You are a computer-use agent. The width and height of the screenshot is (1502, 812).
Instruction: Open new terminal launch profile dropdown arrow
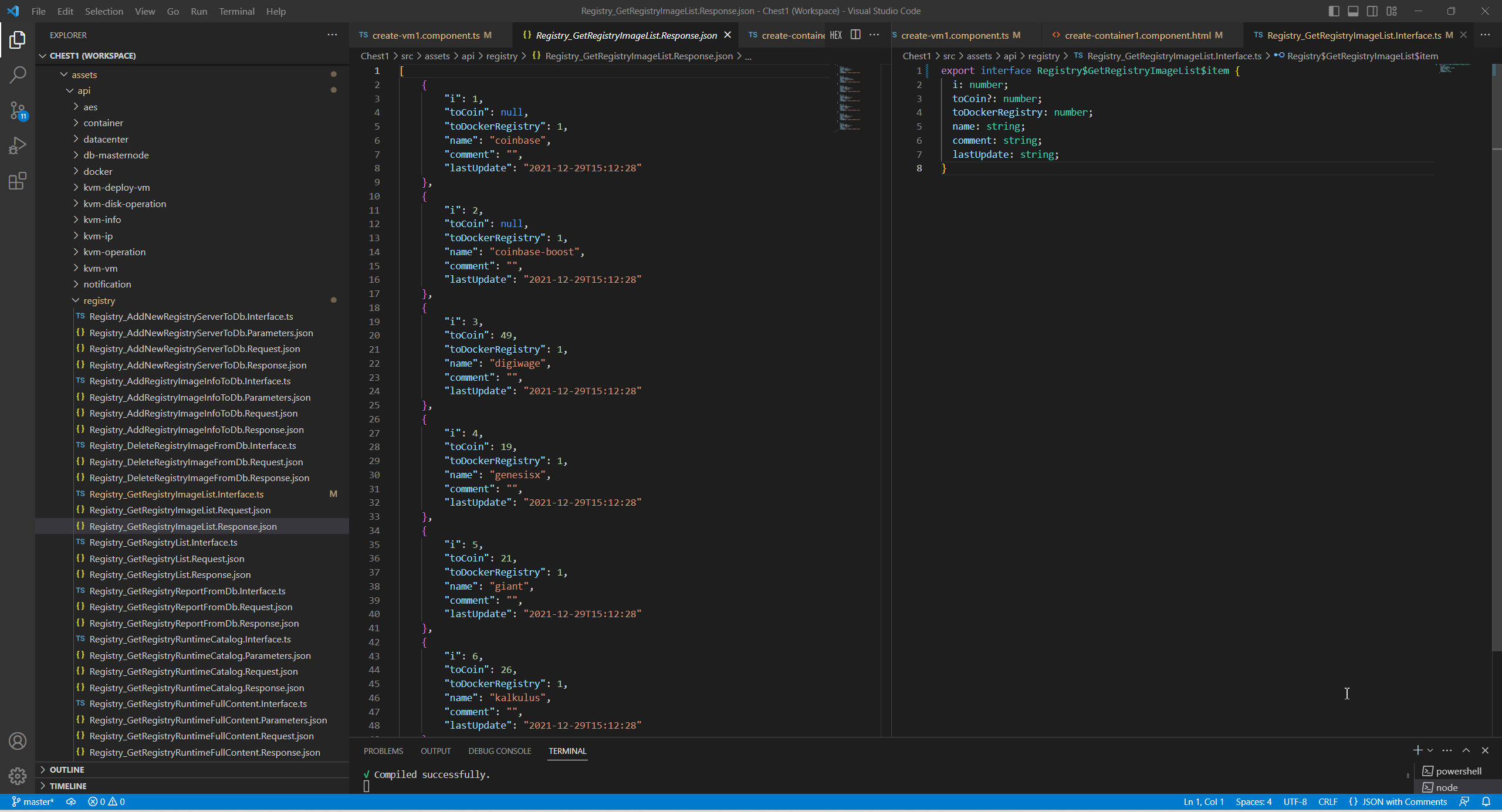(1430, 750)
